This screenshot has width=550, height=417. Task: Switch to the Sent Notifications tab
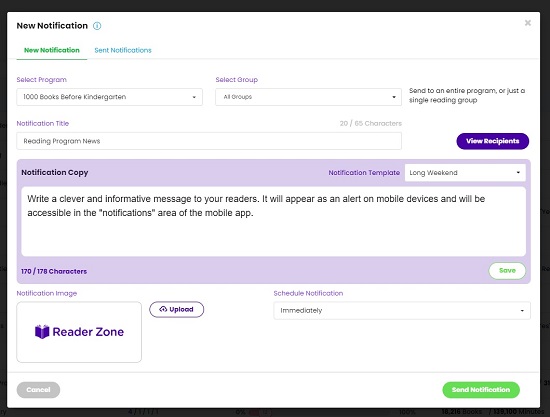(123, 50)
